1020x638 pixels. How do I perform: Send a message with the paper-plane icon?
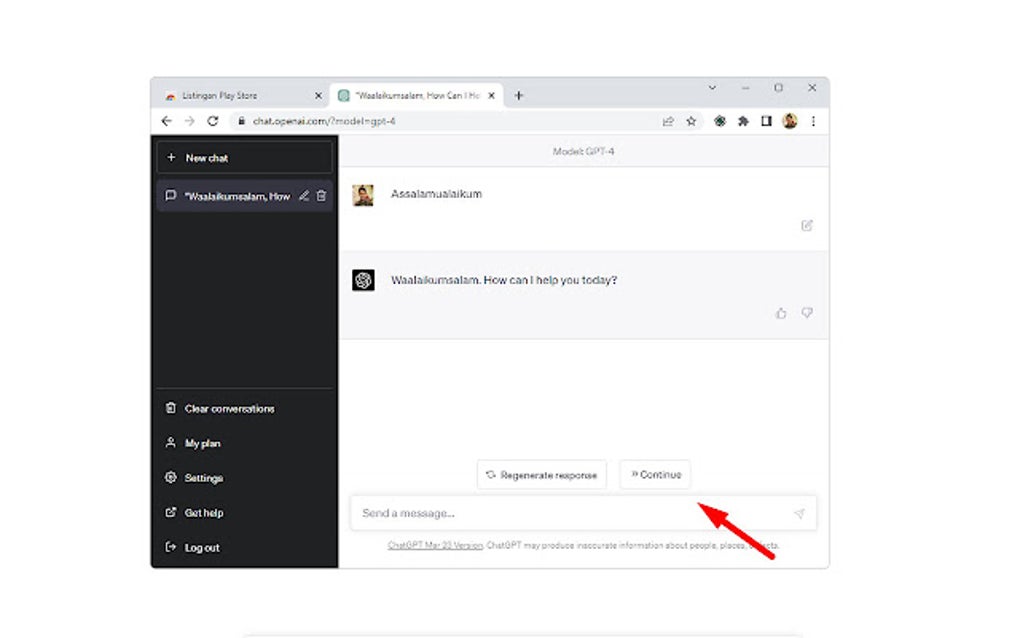[x=800, y=513]
